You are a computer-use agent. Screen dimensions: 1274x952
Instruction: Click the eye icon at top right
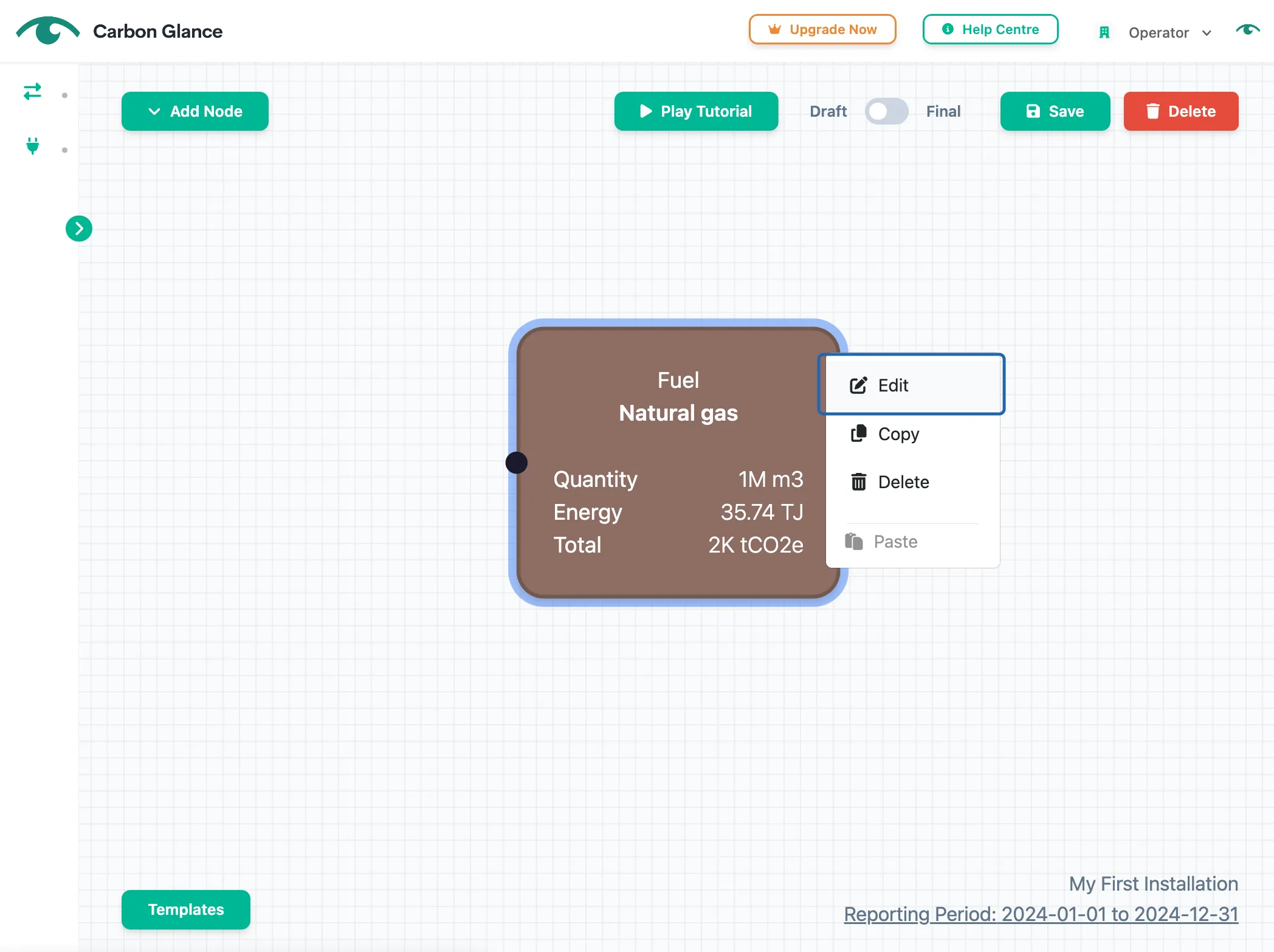pyautogui.click(x=1247, y=29)
